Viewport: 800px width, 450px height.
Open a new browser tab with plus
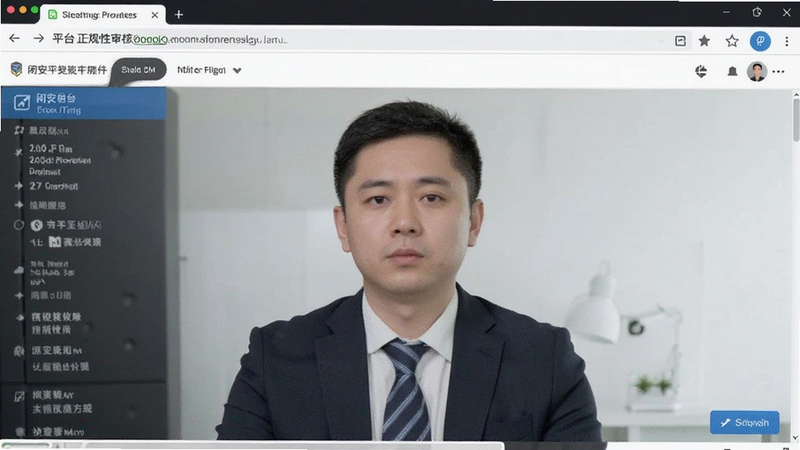tap(179, 15)
